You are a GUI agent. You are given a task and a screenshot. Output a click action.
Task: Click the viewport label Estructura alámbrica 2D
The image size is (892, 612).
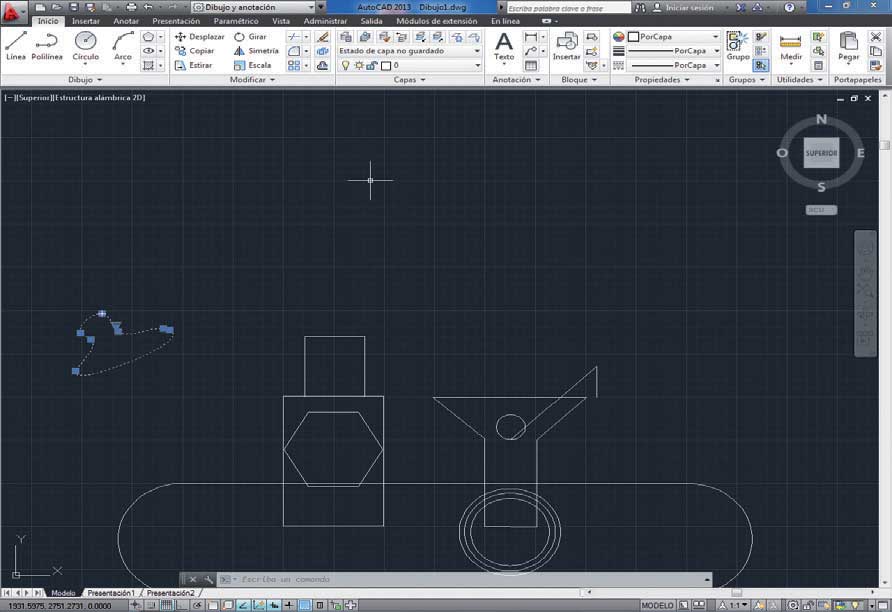(x=100, y=98)
